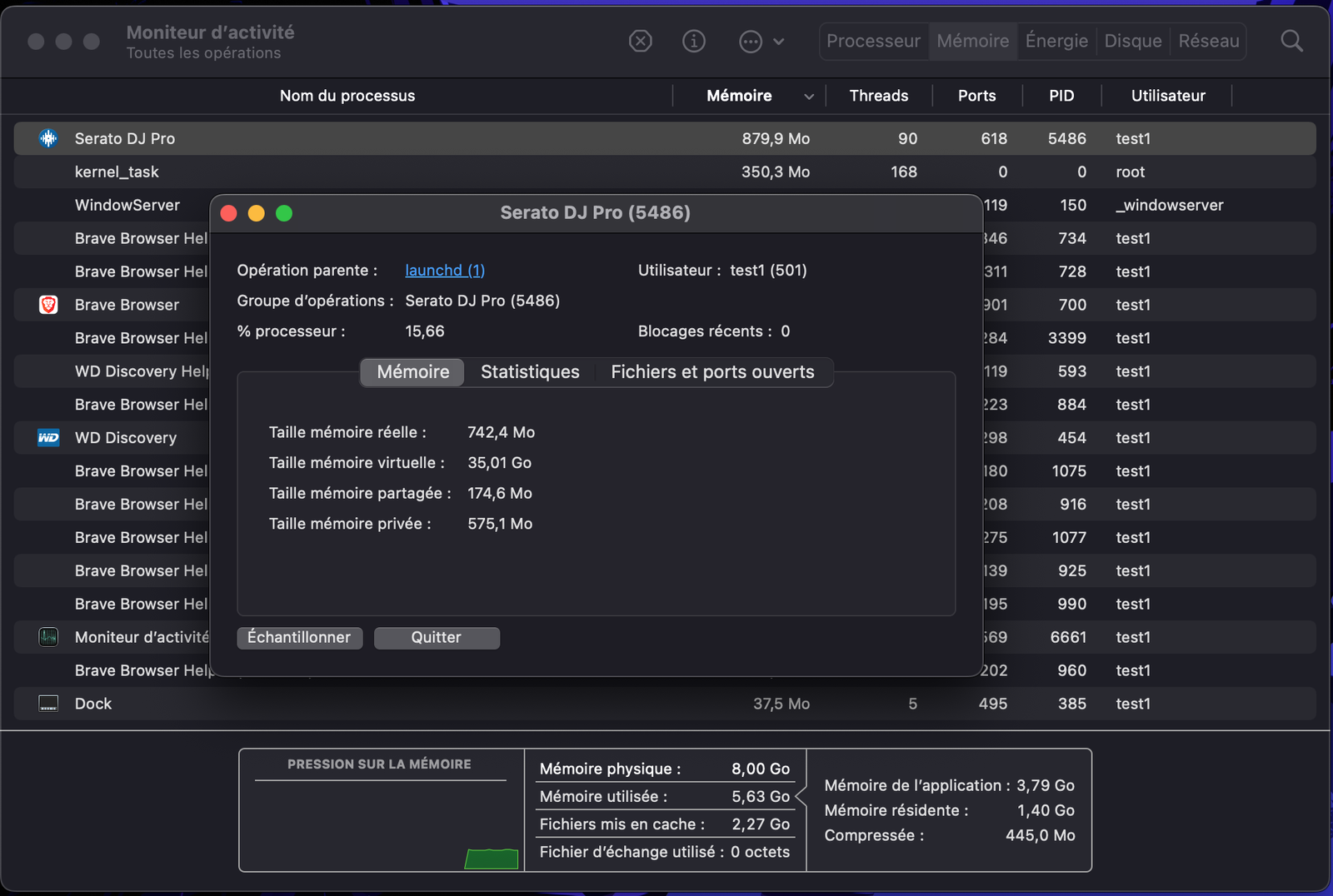This screenshot has height=896, width=1333.
Task: Click the Quitter button
Action: (437, 638)
